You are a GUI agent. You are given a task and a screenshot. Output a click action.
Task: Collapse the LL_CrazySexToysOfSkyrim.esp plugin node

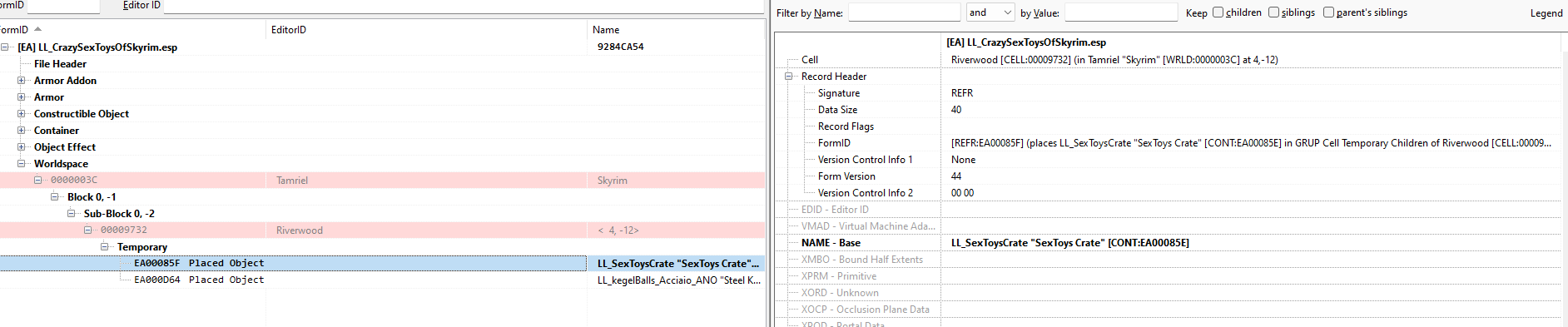(4, 47)
